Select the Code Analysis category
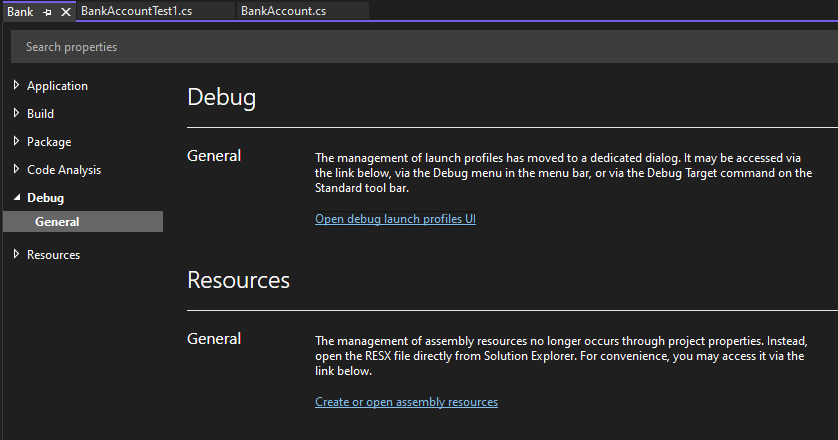 coord(64,170)
